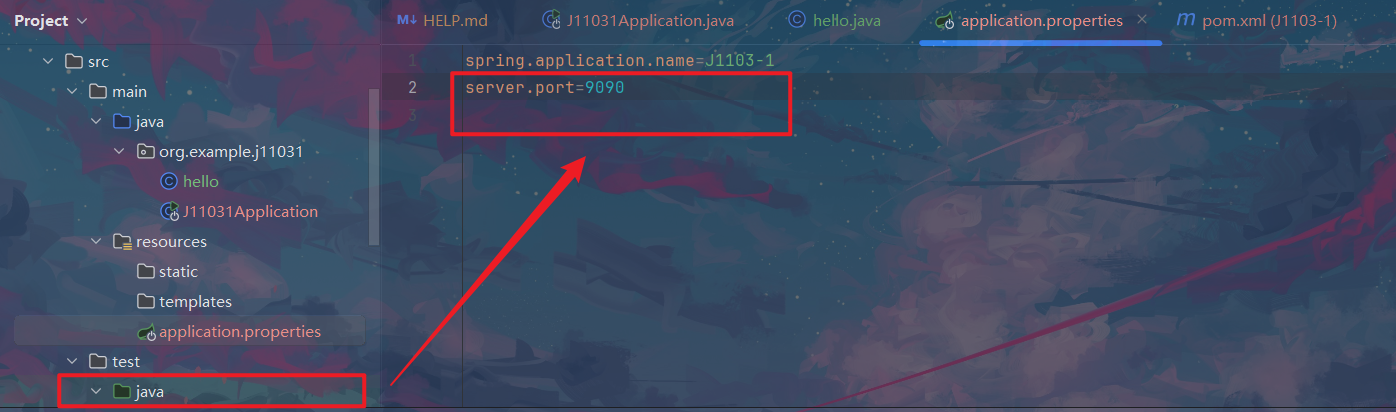This screenshot has height=412, width=1396.
Task: Close the application.properties tab
Action: click(x=1142, y=20)
